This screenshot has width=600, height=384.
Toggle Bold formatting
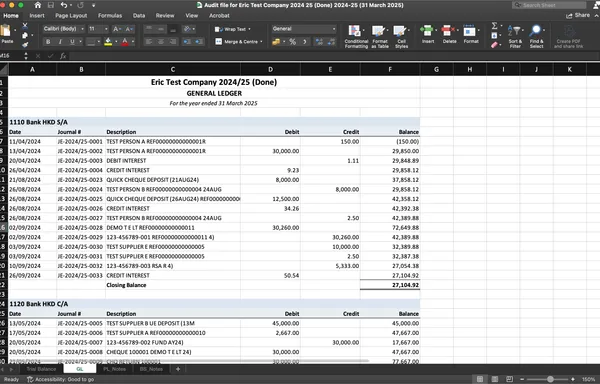click(48, 42)
